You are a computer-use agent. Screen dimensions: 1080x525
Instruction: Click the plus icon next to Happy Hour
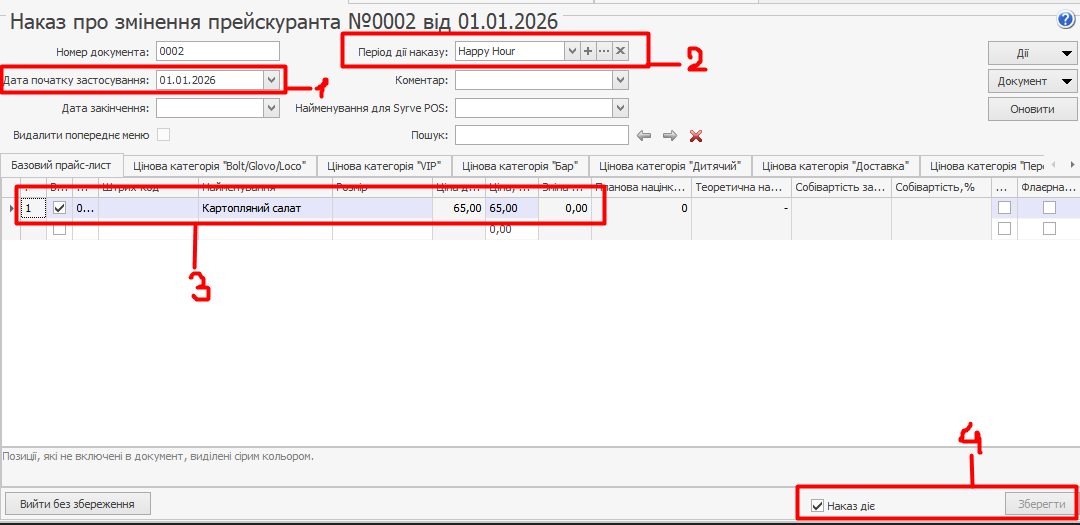pos(588,50)
